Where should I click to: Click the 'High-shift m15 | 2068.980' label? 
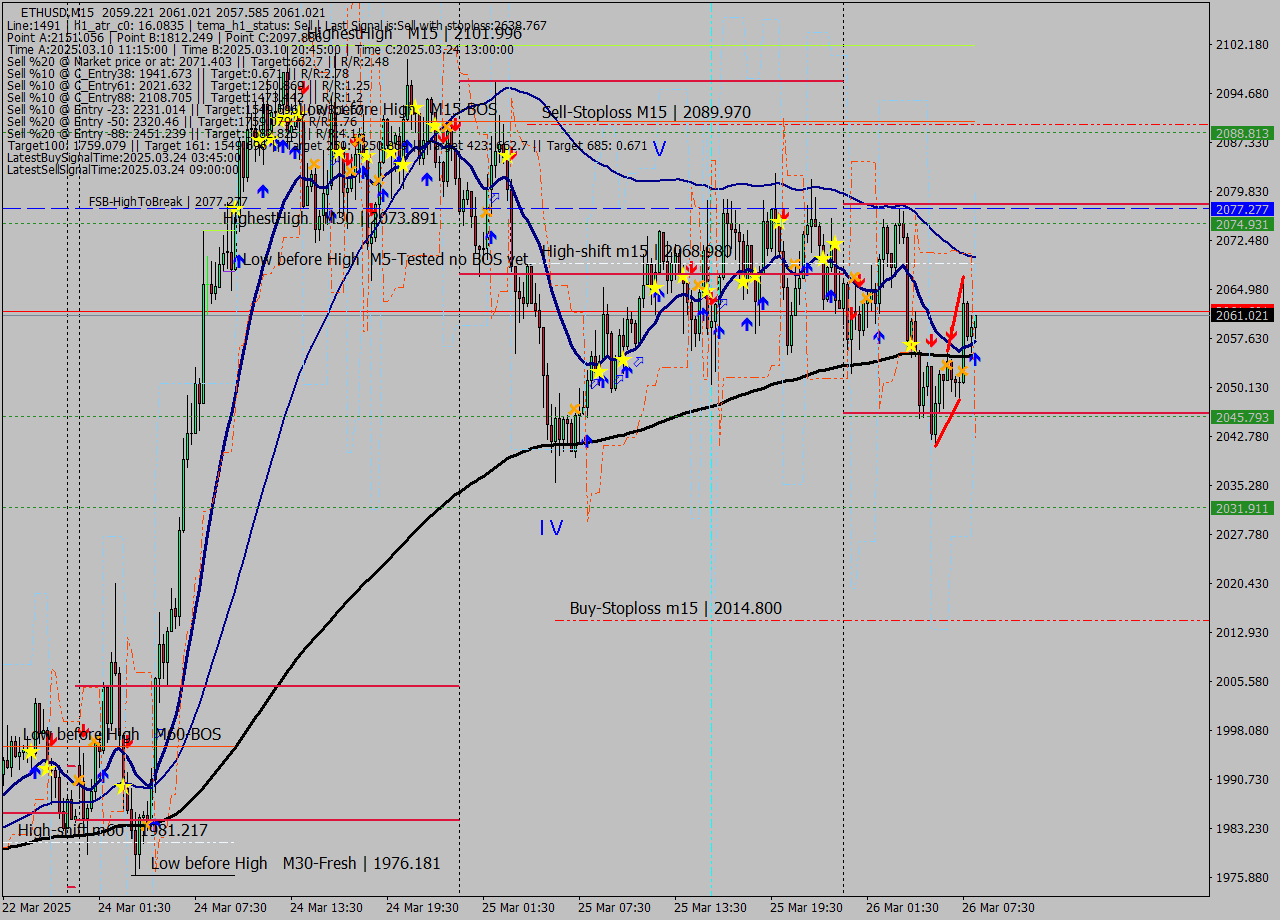tap(636, 250)
